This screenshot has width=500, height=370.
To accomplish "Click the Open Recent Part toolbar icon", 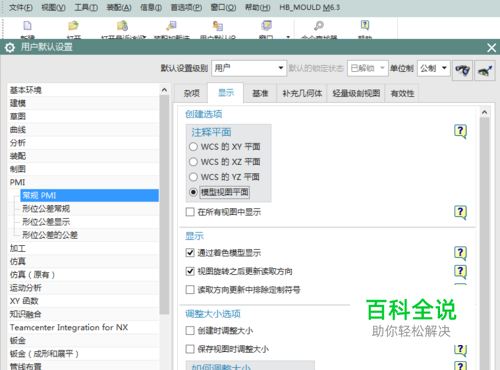I will (x=122, y=26).
